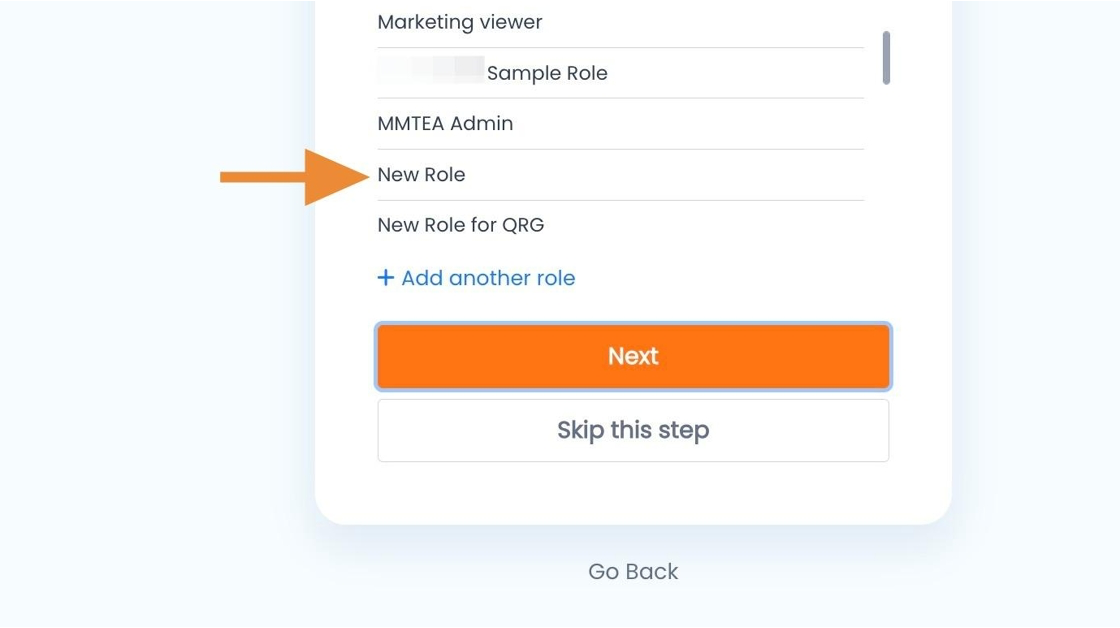
Task: Select the Marketing viewer role
Action: point(620,22)
